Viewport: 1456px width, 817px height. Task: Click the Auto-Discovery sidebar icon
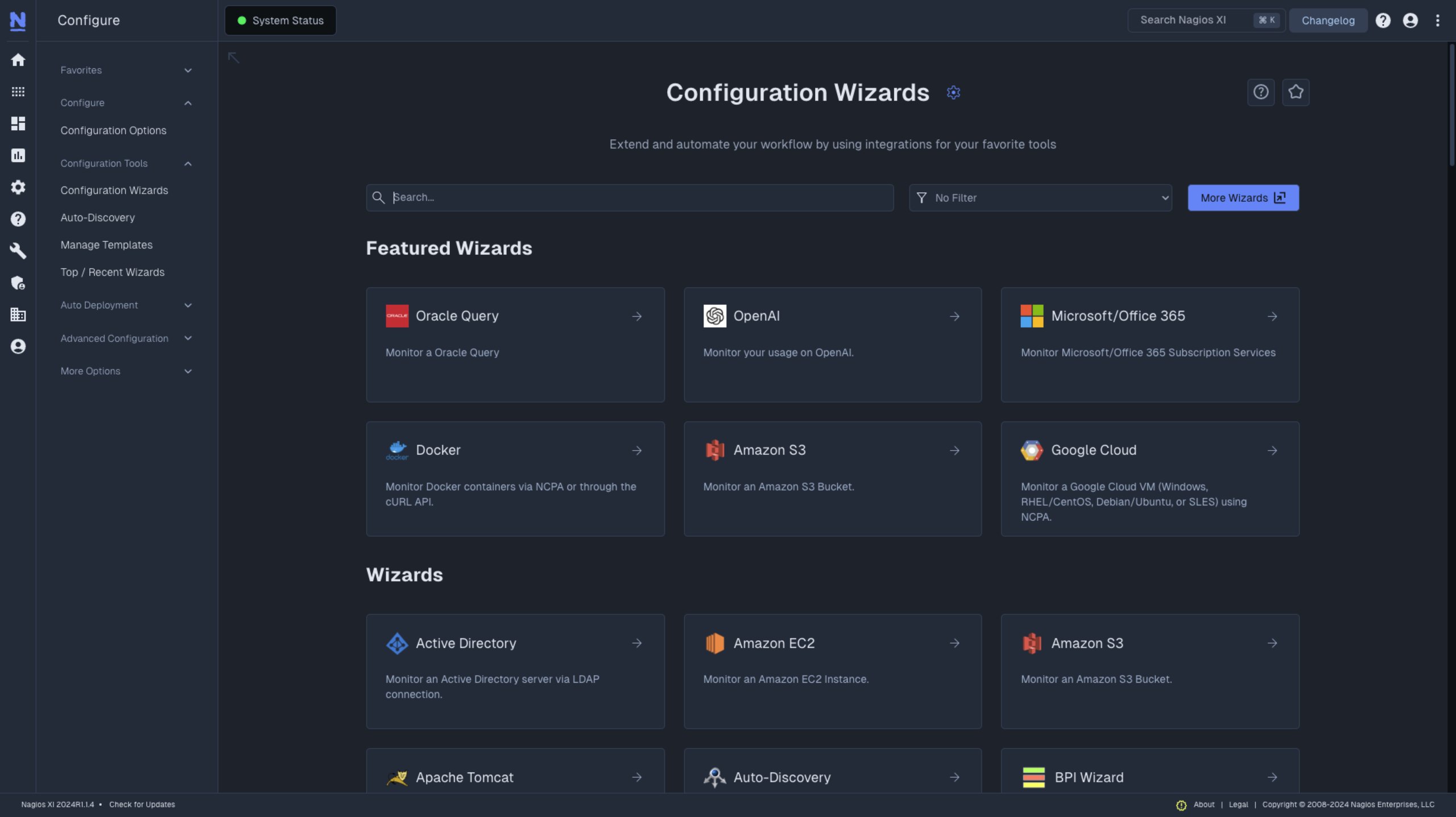[97, 218]
